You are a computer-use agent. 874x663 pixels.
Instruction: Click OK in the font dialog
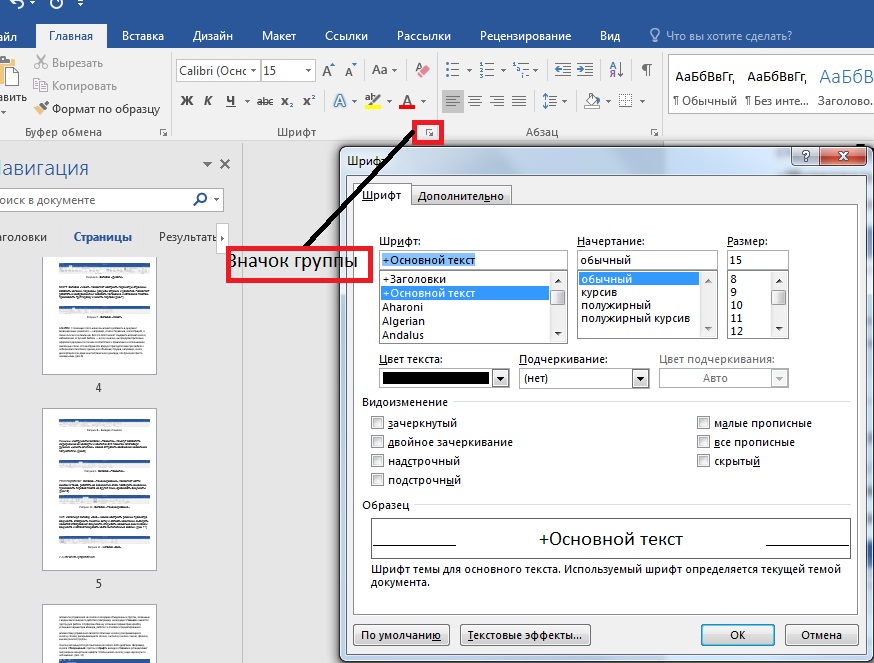(737, 635)
